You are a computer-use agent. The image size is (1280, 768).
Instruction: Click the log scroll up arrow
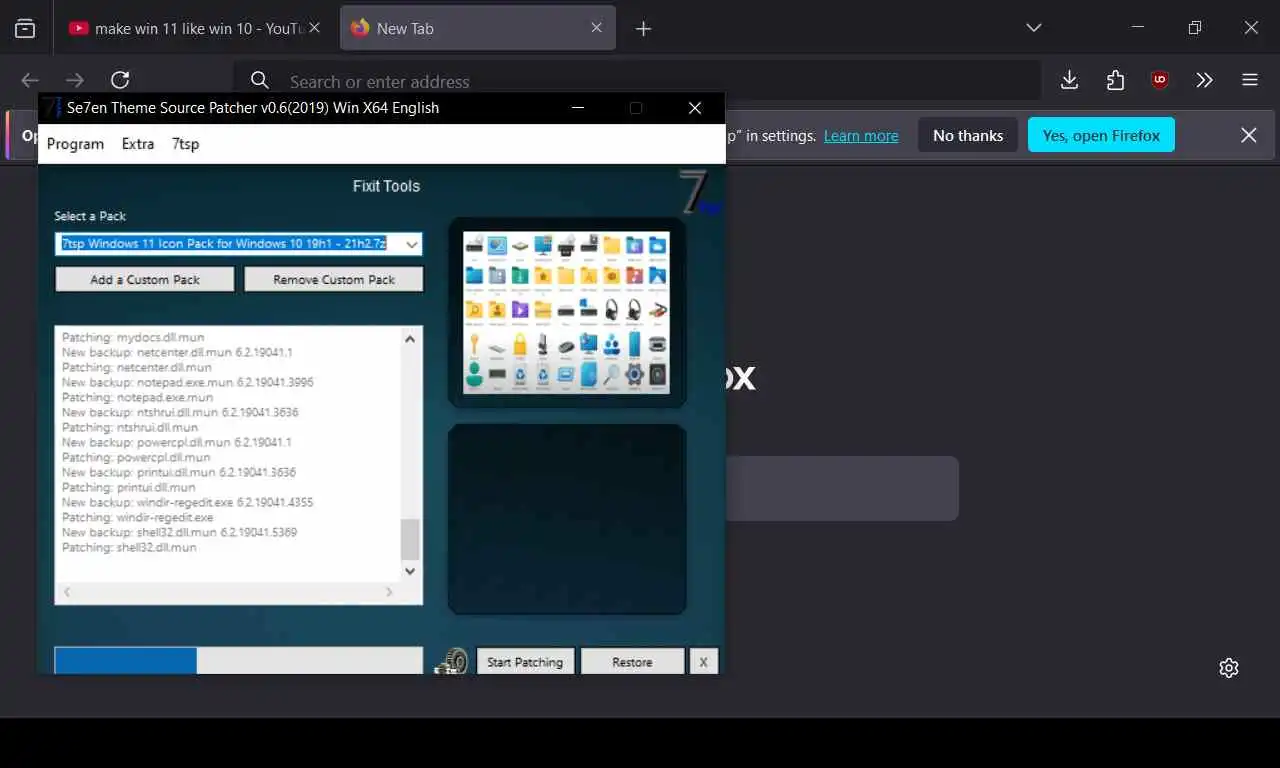click(410, 338)
